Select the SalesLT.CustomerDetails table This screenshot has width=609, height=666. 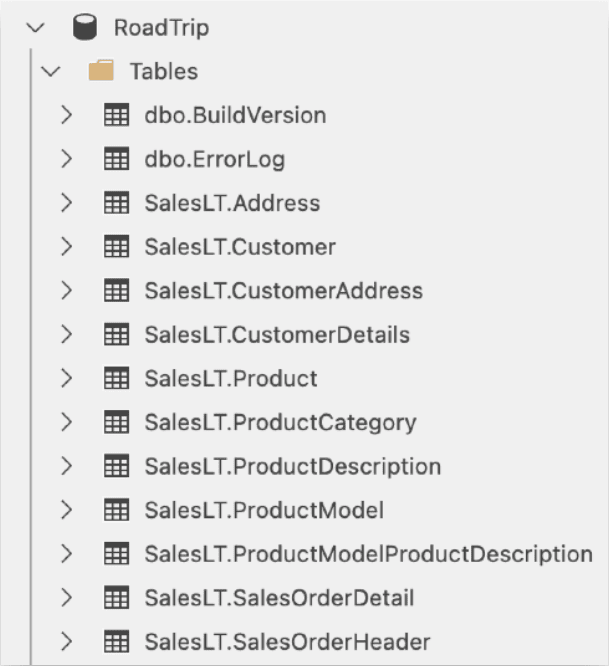coord(277,335)
